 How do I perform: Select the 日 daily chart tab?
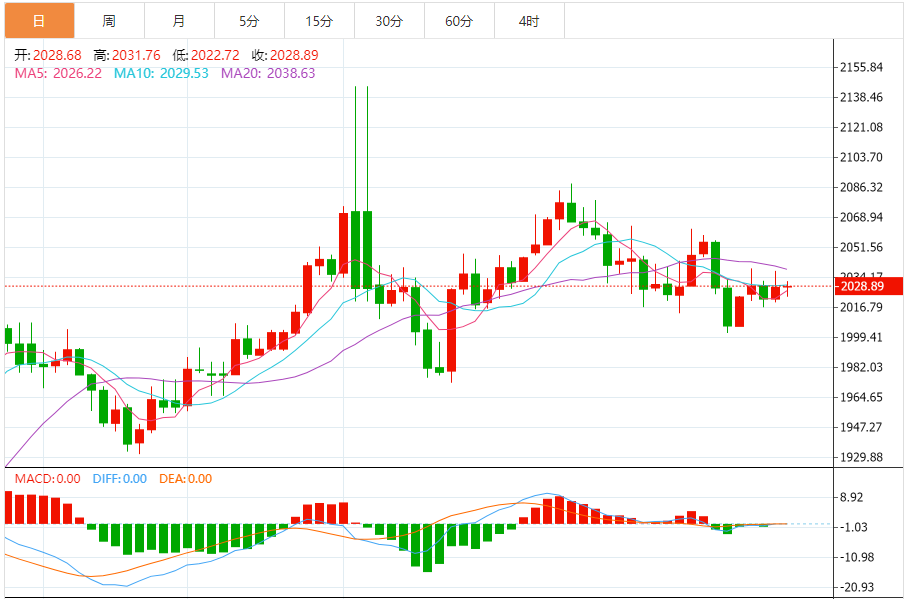point(39,21)
